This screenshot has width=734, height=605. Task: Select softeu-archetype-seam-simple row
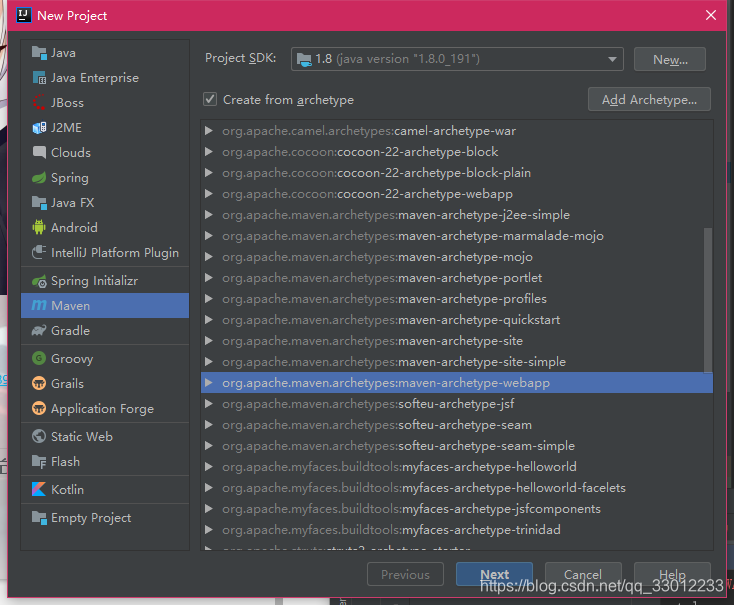(x=457, y=446)
